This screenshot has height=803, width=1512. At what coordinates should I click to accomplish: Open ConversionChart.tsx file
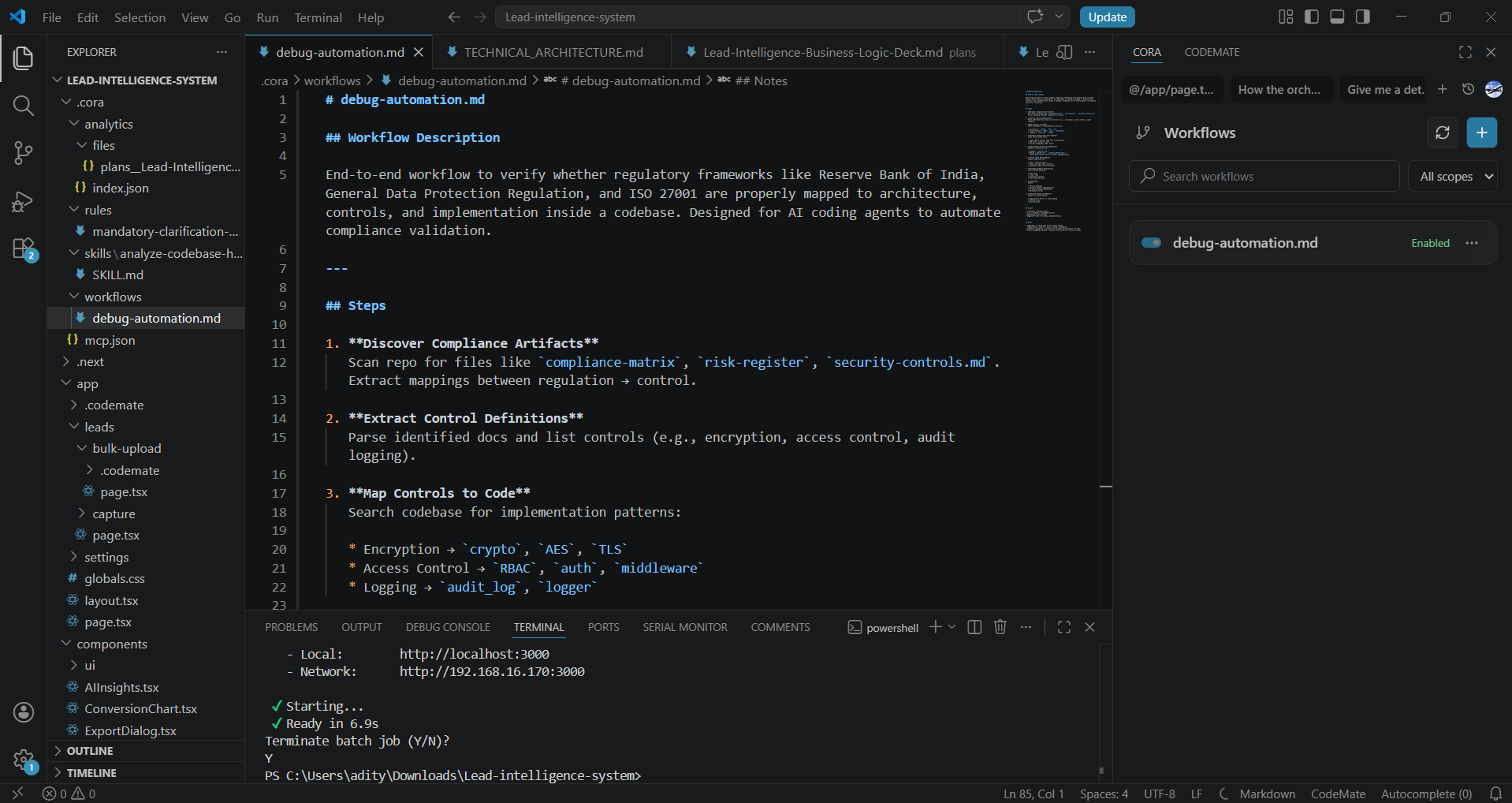point(140,708)
